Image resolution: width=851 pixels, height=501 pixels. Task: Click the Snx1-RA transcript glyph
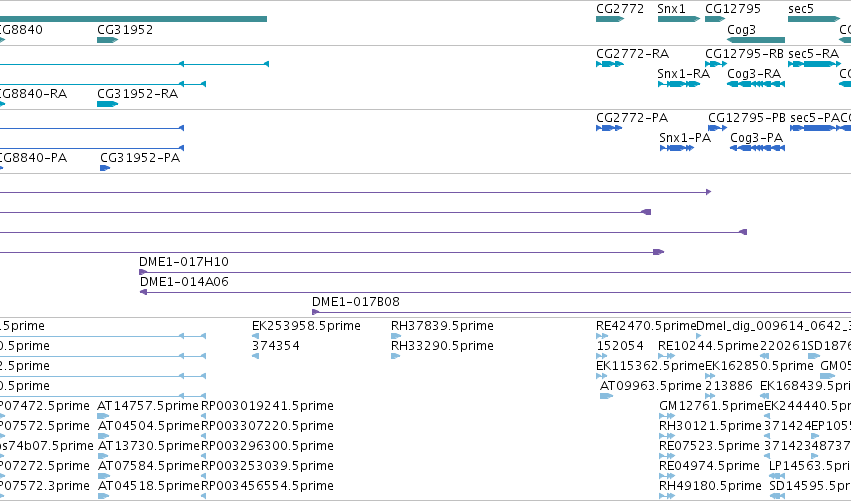tap(679, 84)
